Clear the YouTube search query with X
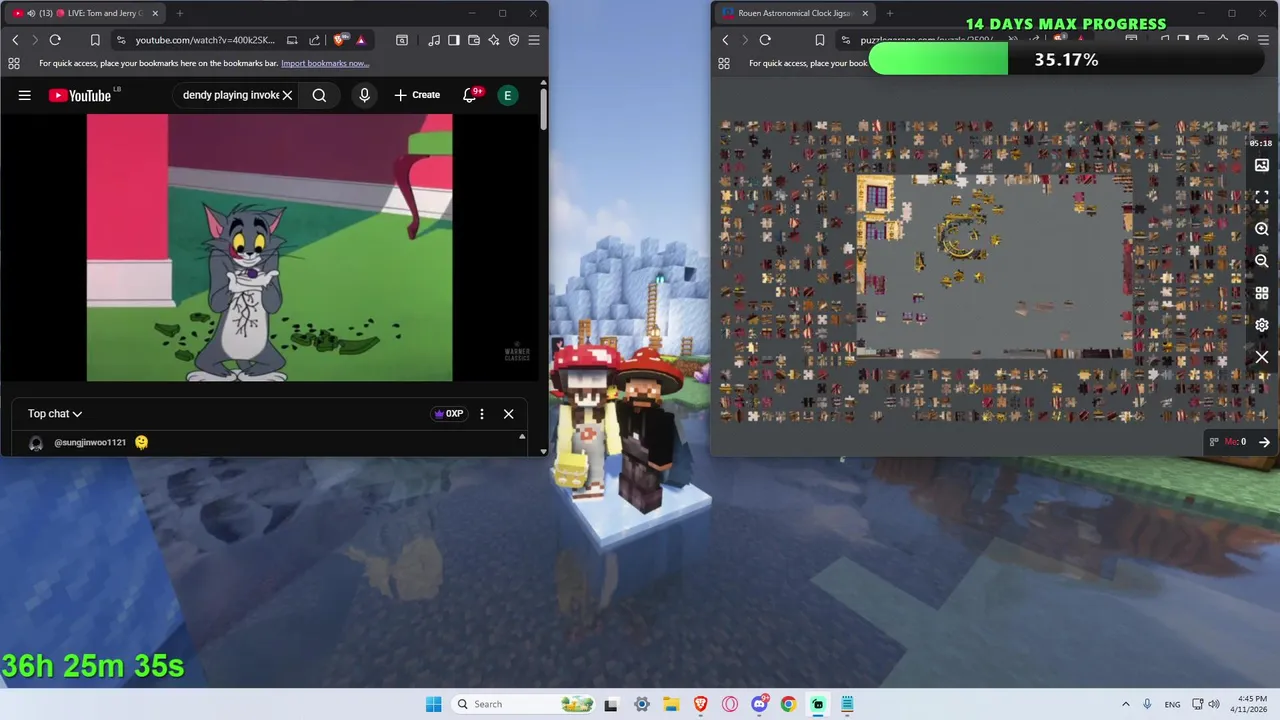This screenshot has height=720, width=1280. (x=287, y=95)
